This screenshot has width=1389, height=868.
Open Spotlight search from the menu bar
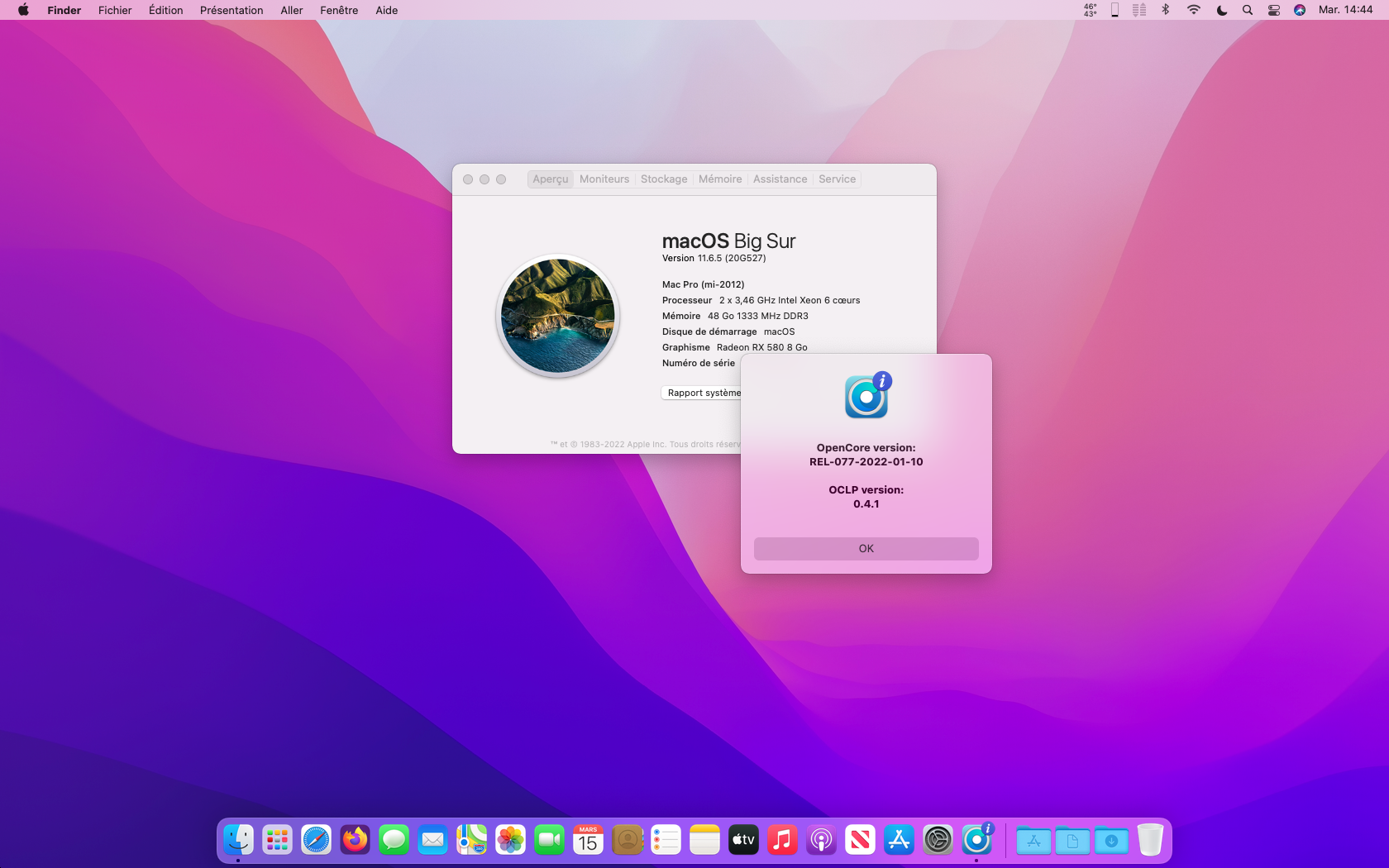point(1248,10)
